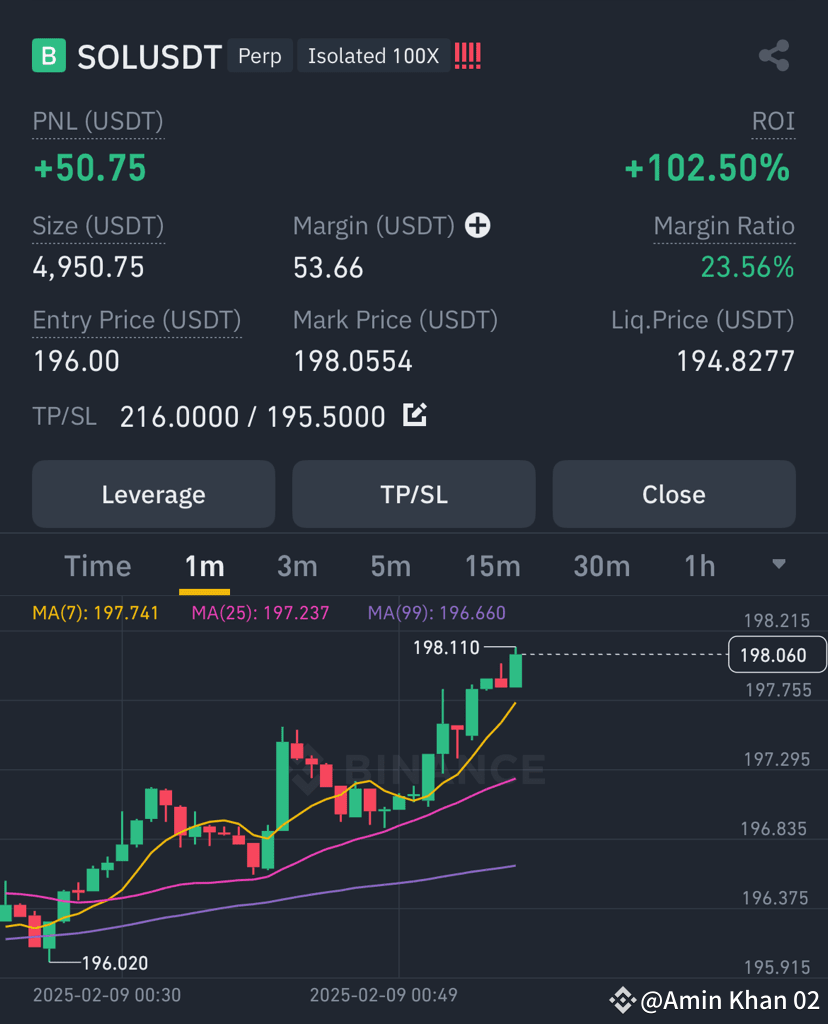Switch to 15m interval

tap(493, 566)
